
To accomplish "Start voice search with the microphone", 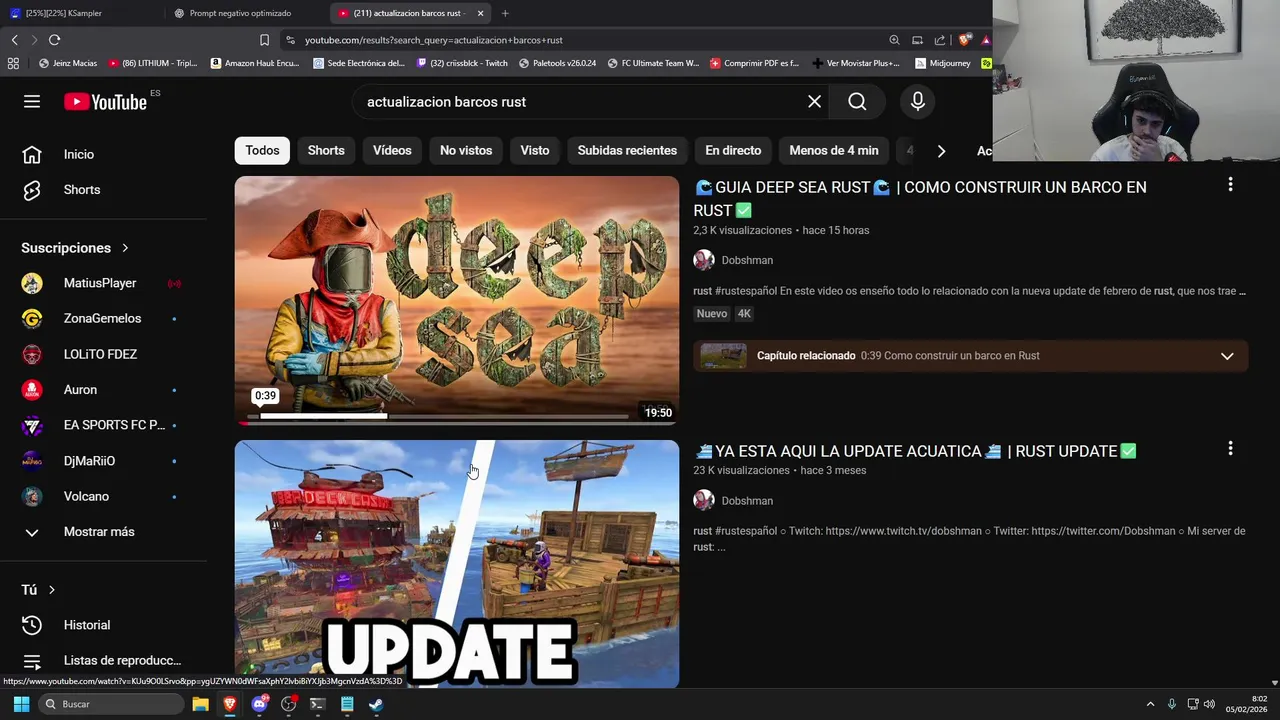I will (917, 101).
